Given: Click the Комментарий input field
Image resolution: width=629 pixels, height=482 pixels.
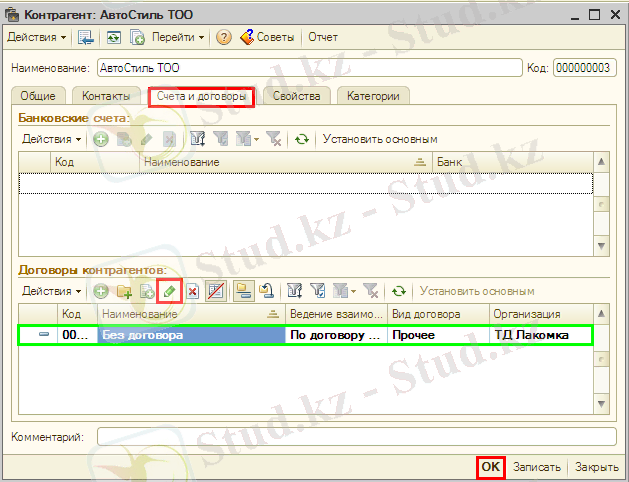Looking at the screenshot, I should pyautogui.click(x=357, y=436).
